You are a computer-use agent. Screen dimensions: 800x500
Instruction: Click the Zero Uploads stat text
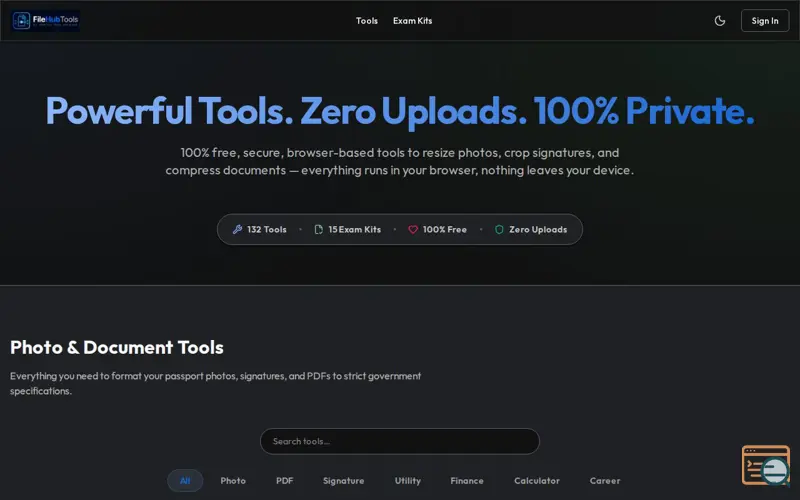pos(538,230)
